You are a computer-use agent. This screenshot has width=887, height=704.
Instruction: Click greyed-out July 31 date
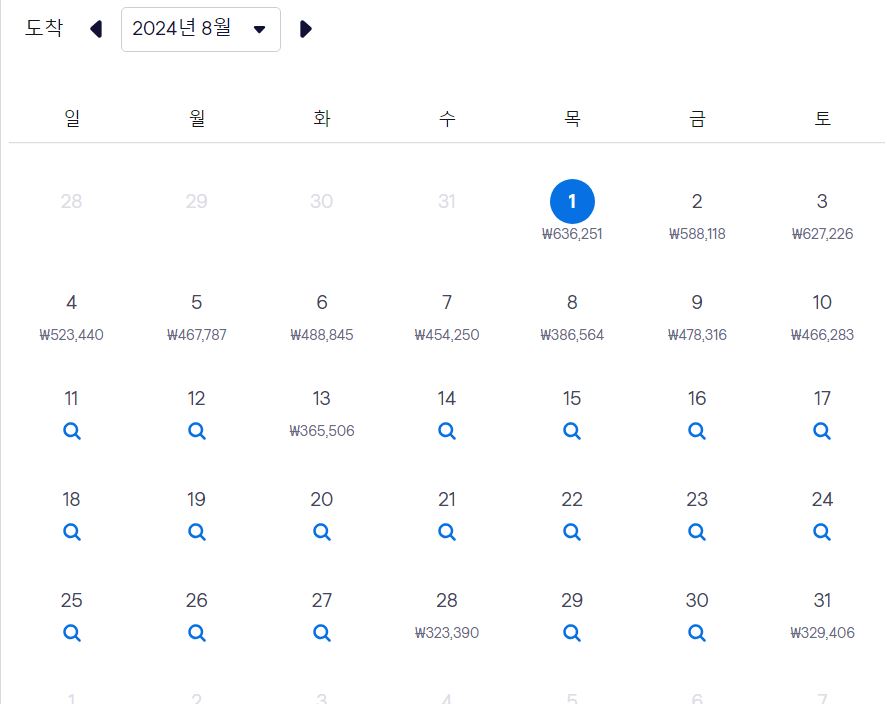tap(447, 201)
